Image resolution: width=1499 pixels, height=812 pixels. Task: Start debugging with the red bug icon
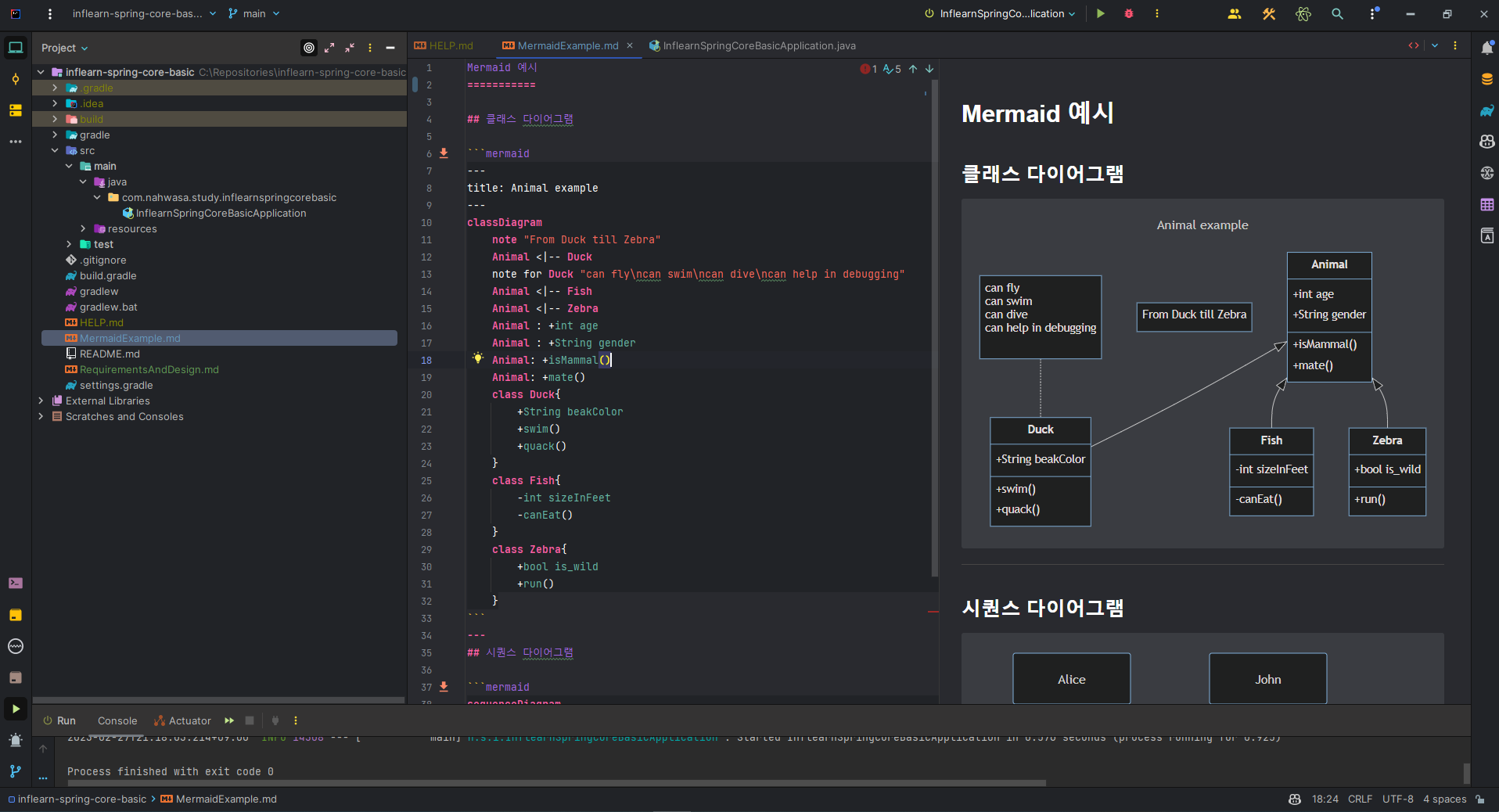[x=1129, y=13]
